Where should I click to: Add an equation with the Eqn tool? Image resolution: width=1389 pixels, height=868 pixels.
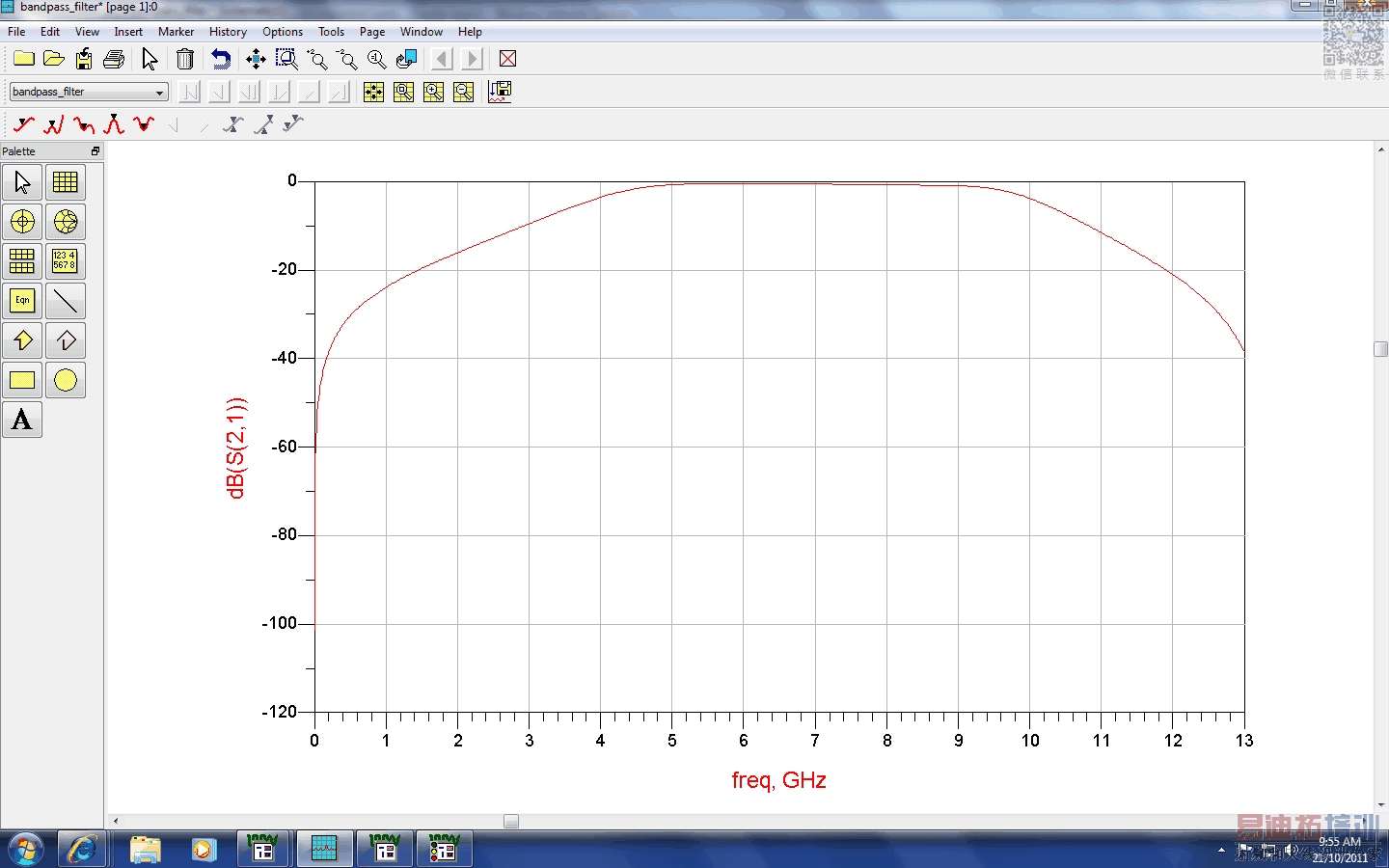click(22, 301)
